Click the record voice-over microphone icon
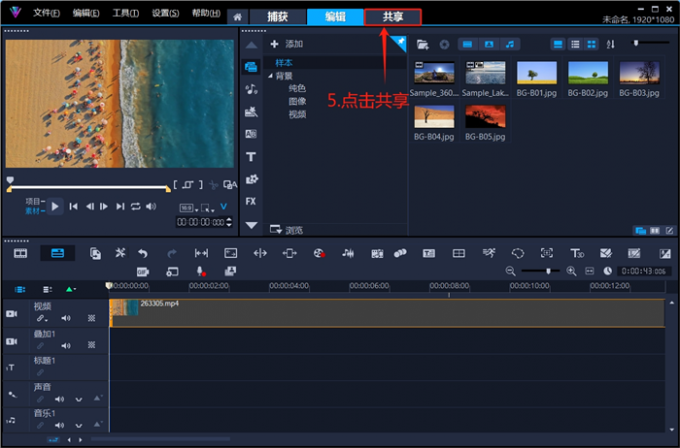 coord(201,271)
